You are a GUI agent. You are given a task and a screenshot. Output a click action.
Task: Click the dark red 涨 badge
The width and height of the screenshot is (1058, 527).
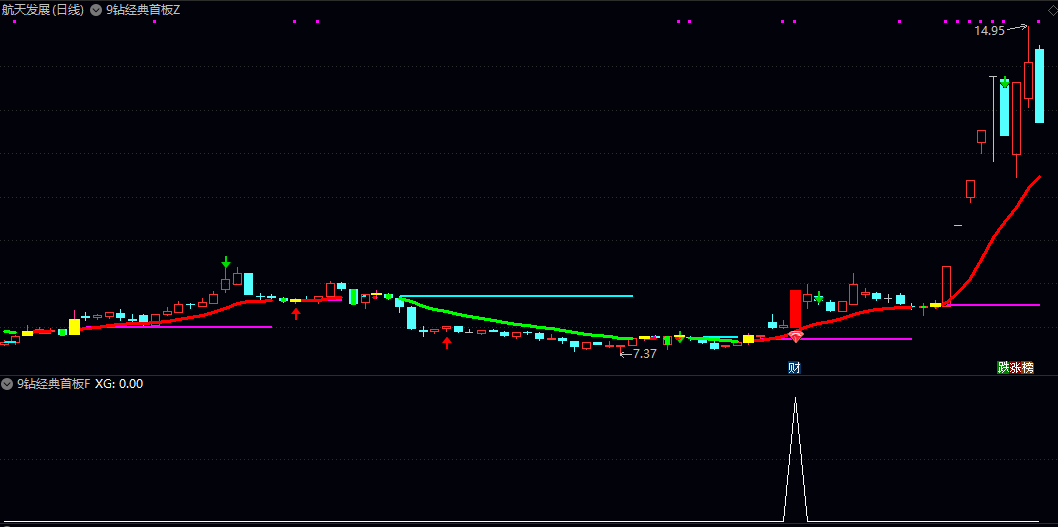point(1015,368)
